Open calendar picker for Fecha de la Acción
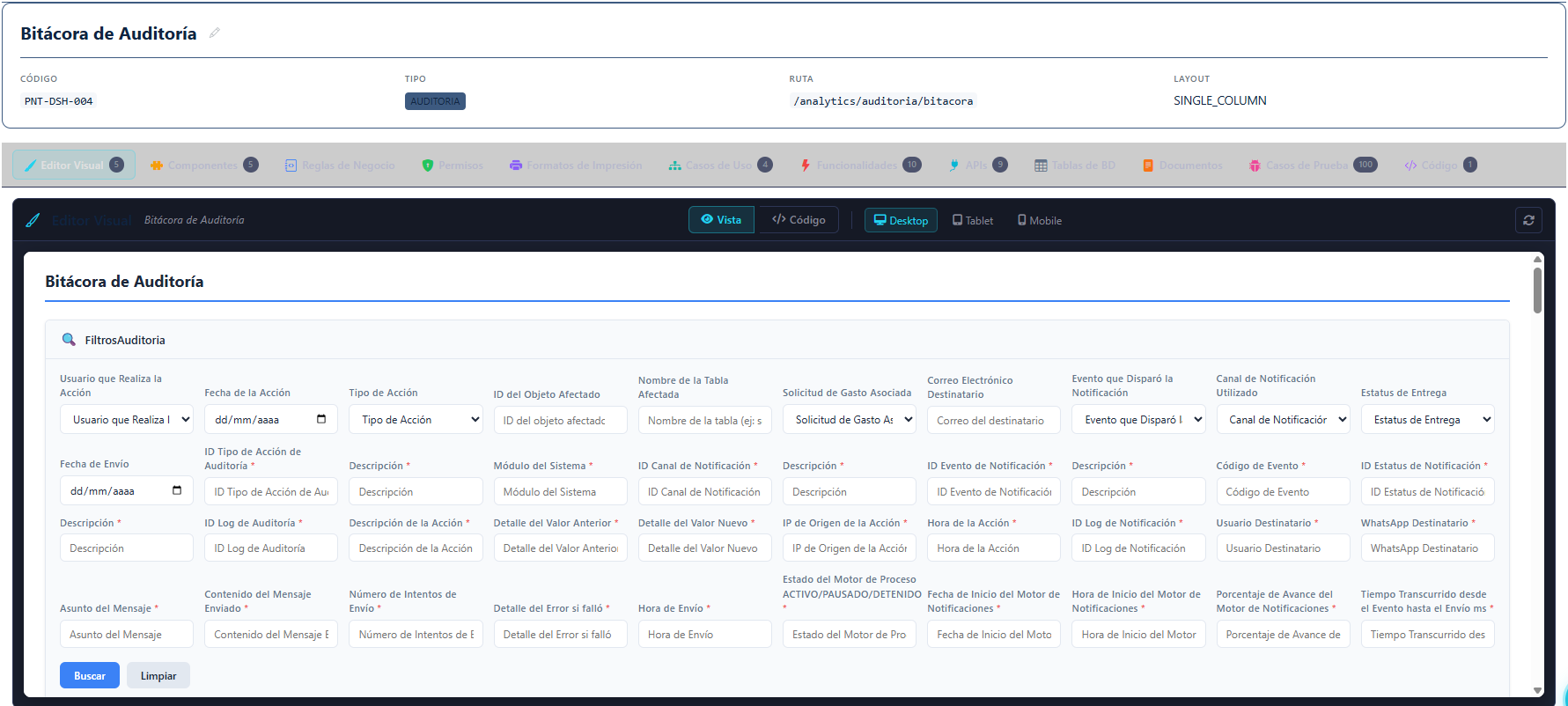The width and height of the screenshot is (1568, 706). pos(321,419)
